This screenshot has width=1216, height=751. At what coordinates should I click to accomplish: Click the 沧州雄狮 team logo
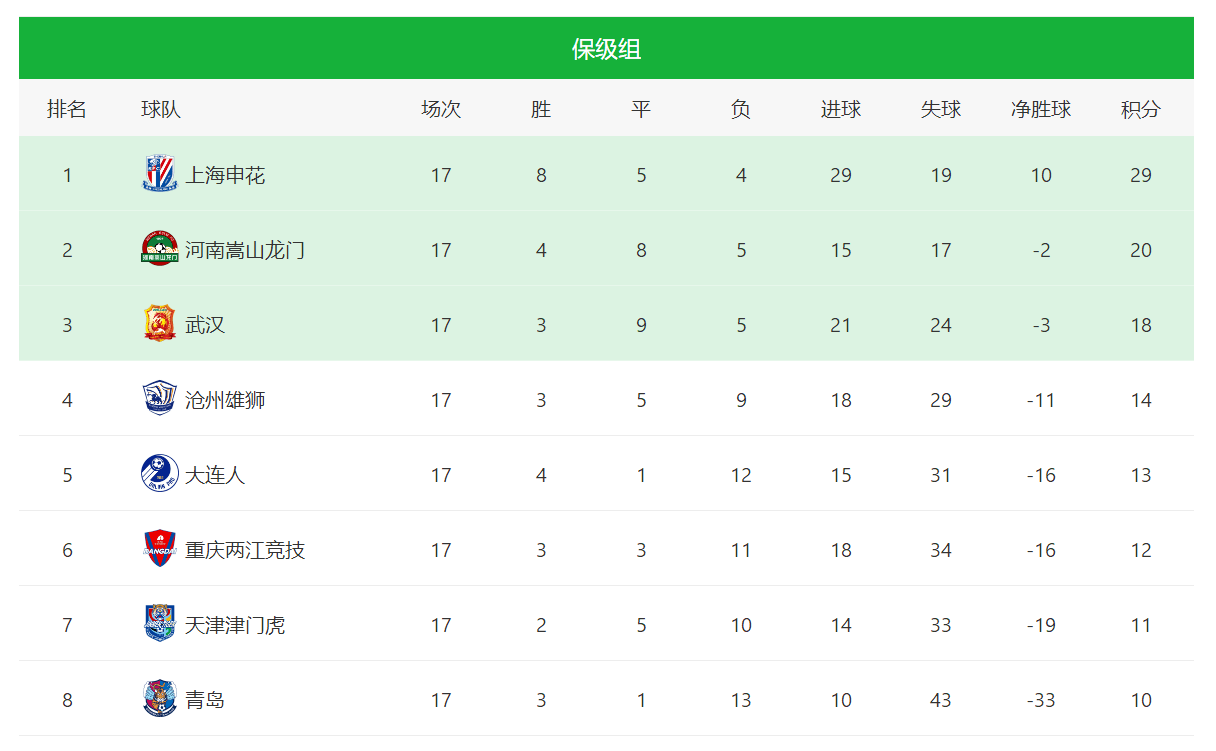159,400
